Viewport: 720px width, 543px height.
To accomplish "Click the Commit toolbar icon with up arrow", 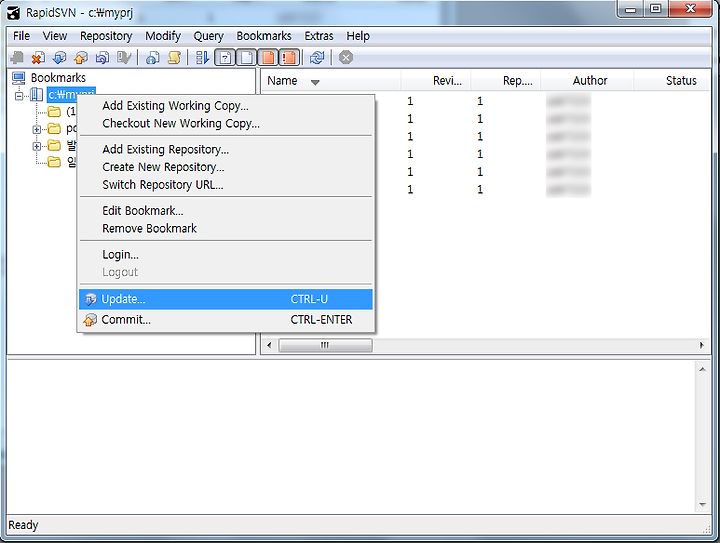I will click(81, 58).
